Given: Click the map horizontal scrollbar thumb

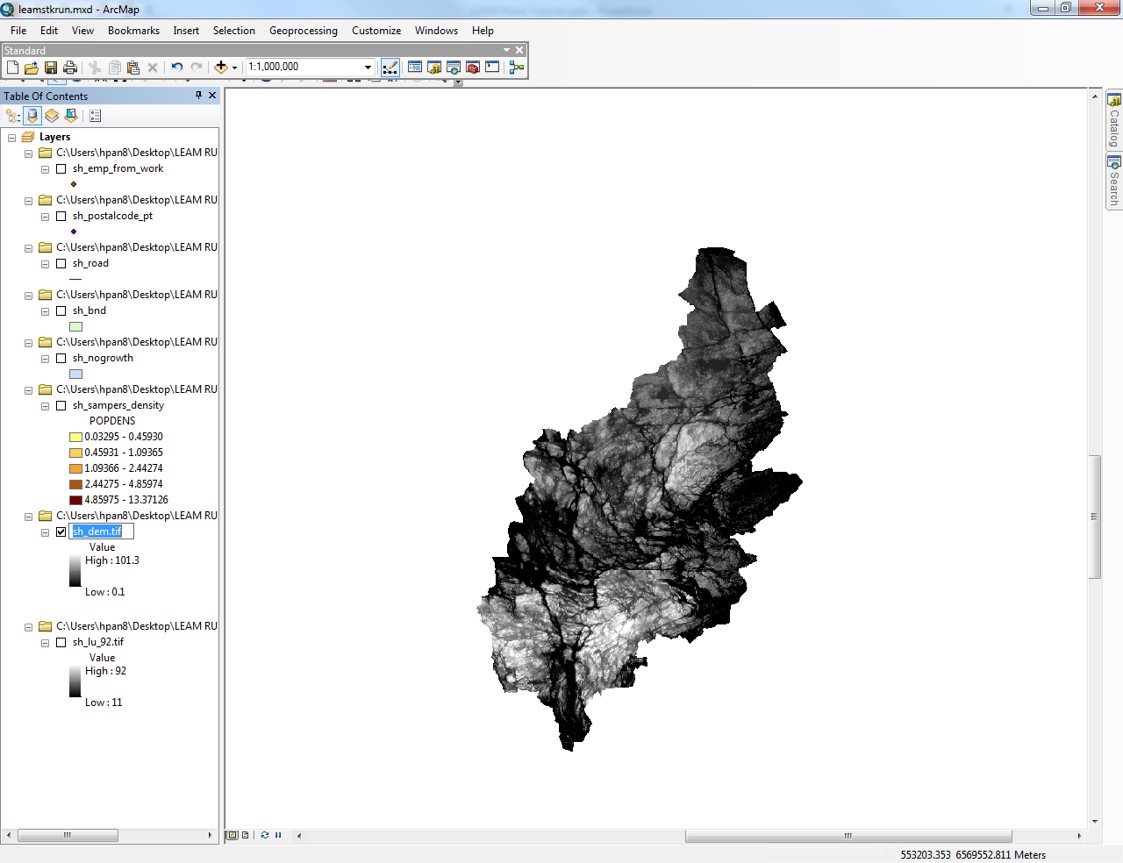Looking at the screenshot, I should [848, 836].
